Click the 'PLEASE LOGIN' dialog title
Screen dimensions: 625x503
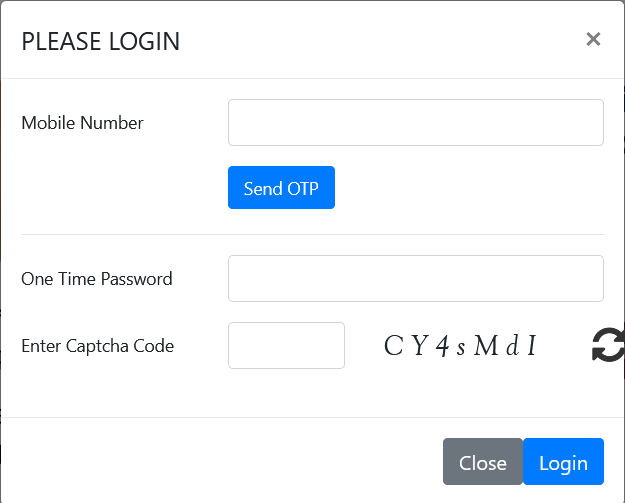click(100, 41)
